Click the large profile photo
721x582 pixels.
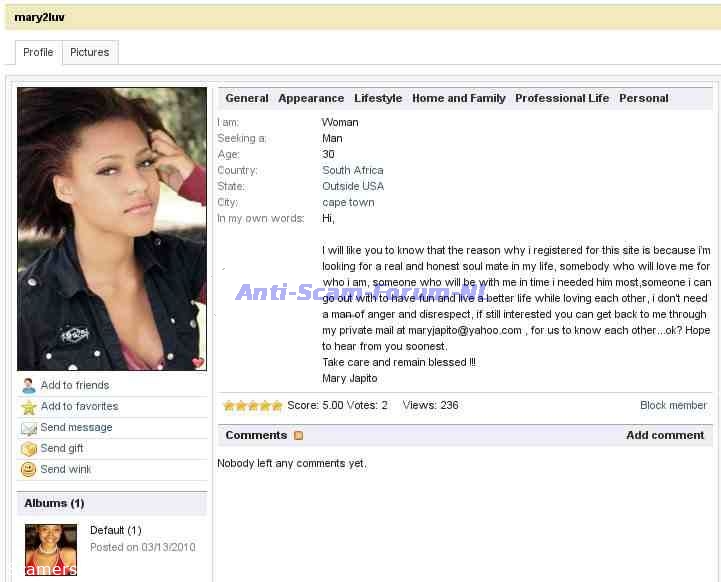coord(112,228)
